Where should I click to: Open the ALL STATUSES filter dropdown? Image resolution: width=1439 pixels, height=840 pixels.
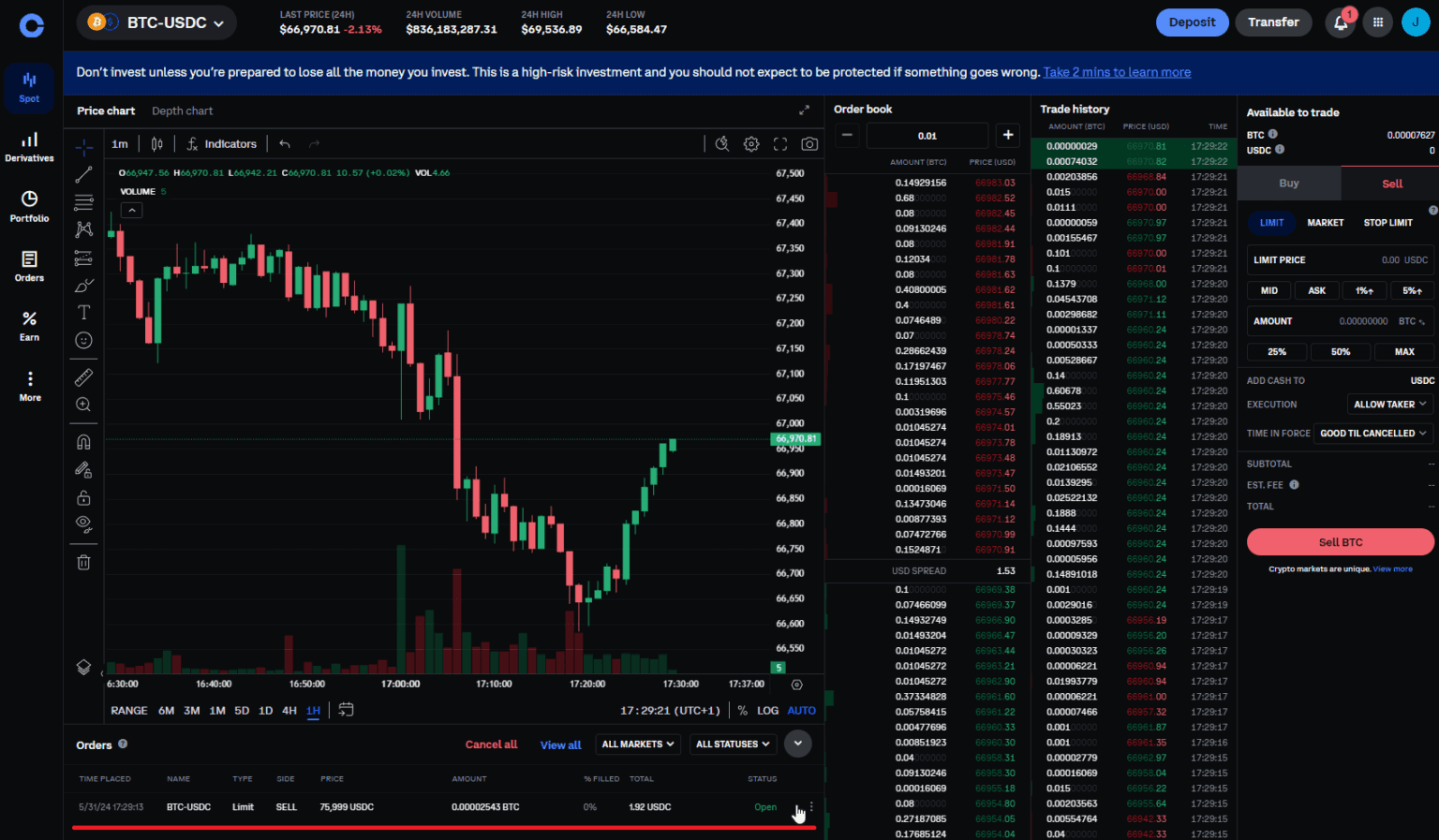click(733, 744)
